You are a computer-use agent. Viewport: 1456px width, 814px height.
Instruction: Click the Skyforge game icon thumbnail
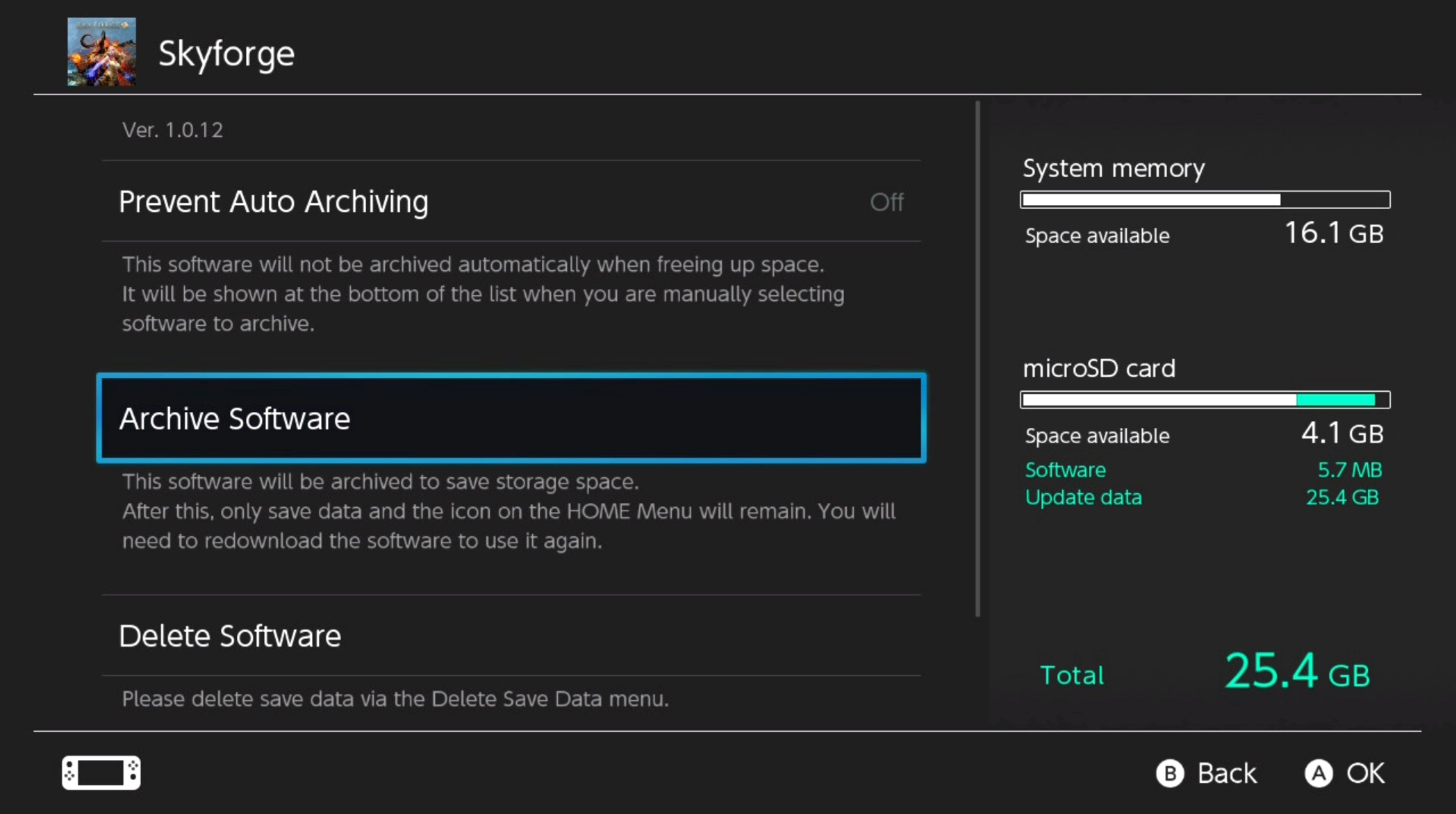(x=101, y=52)
